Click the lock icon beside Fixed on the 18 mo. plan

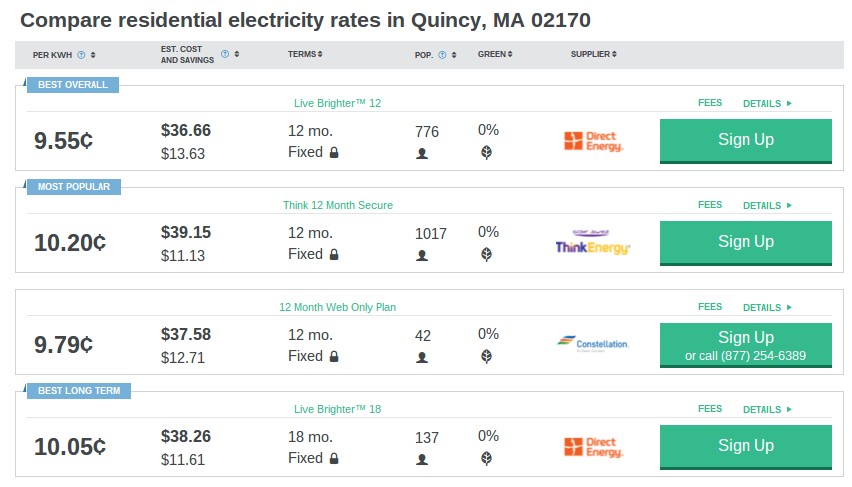[334, 458]
